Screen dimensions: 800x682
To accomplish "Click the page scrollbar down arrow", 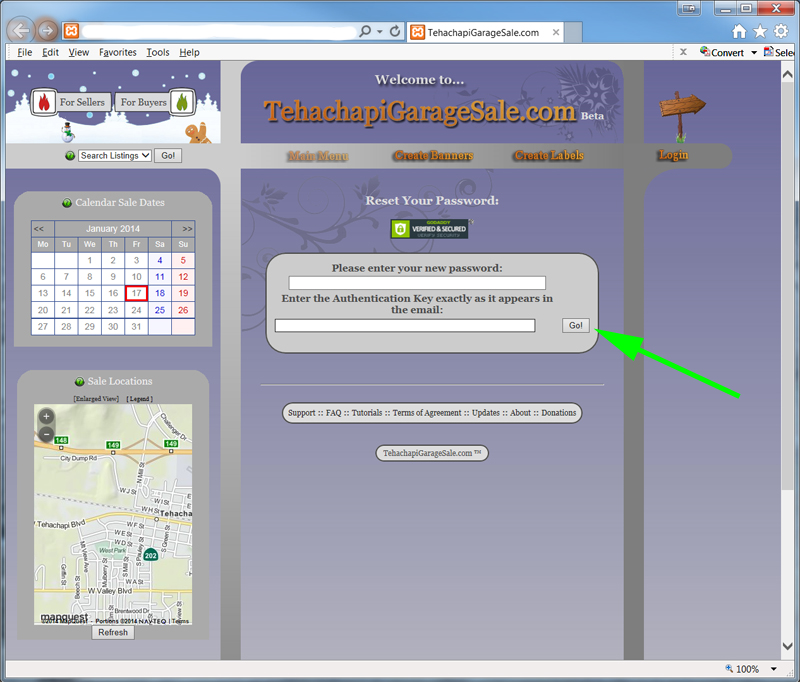I will 788,646.
